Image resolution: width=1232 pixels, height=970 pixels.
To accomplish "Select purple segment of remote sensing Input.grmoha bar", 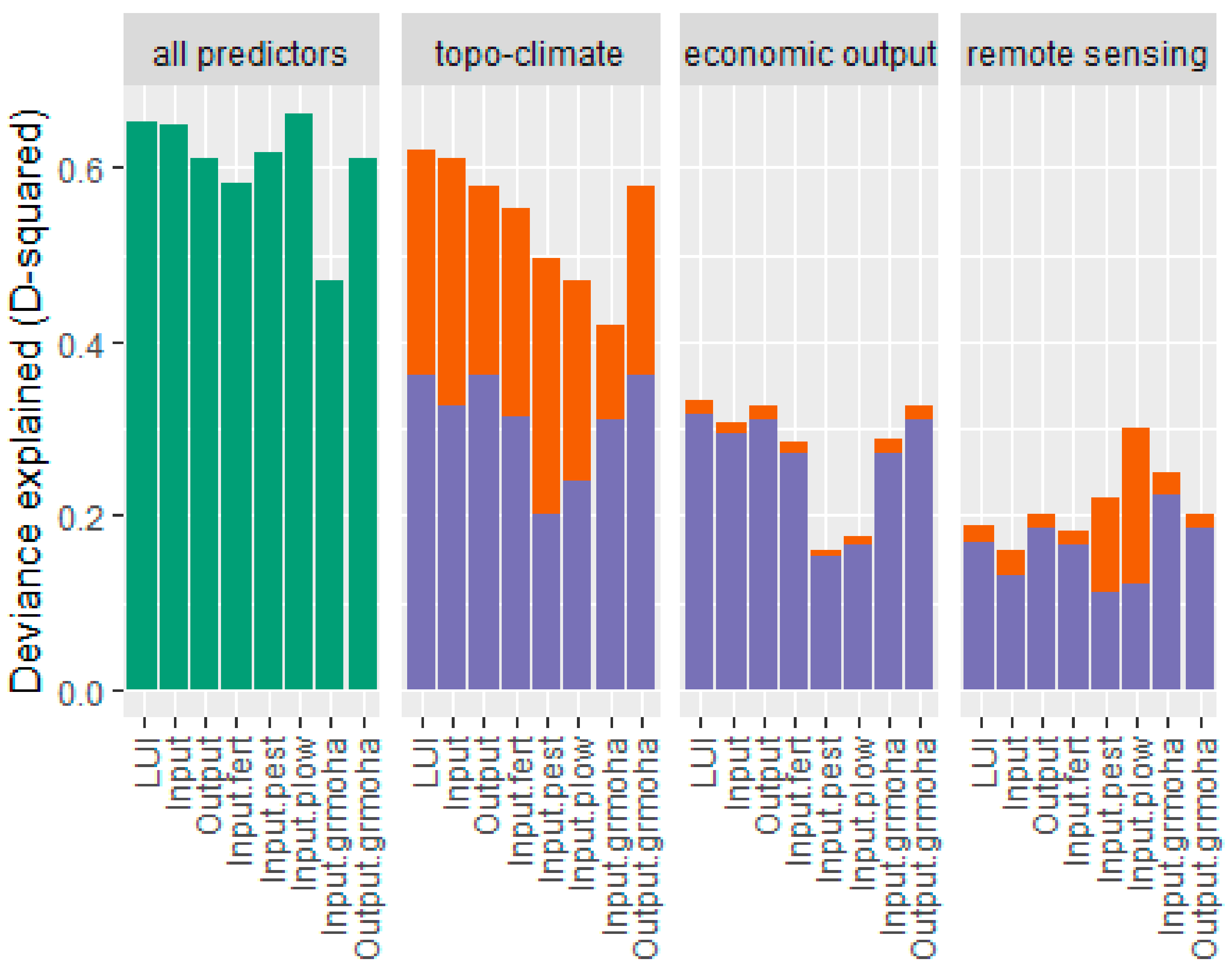I will tap(1166, 591).
